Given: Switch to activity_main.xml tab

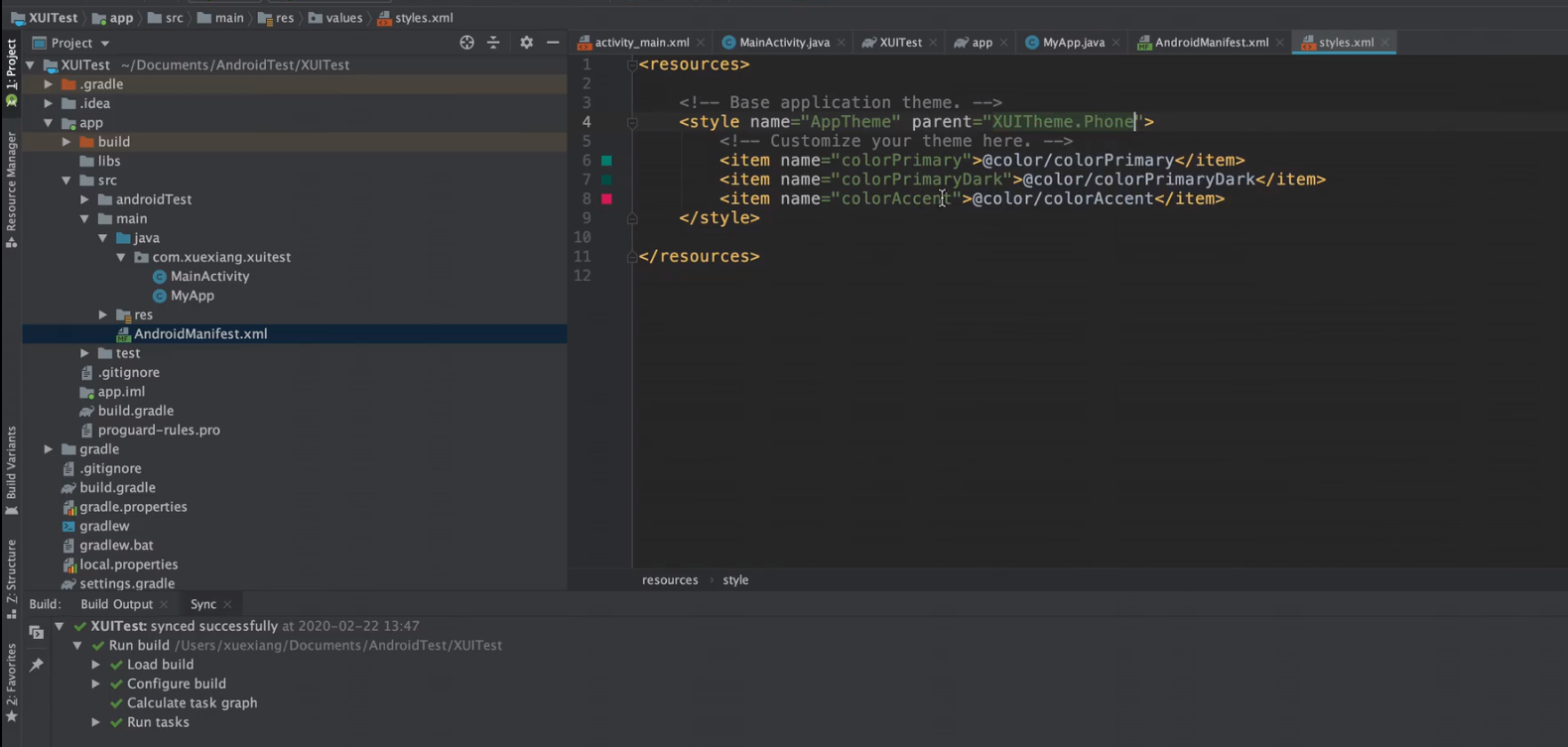Looking at the screenshot, I should click(641, 43).
